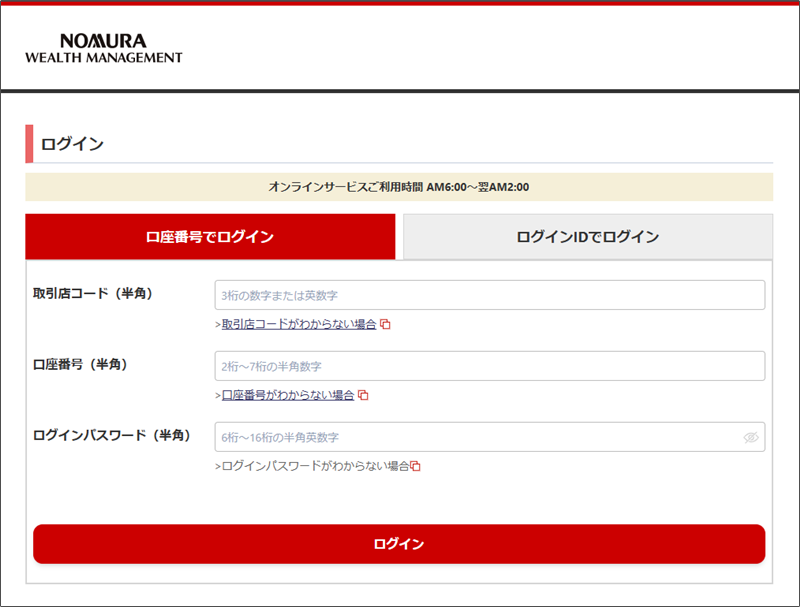
Task: Click the red ログイン button
Action: (399, 544)
